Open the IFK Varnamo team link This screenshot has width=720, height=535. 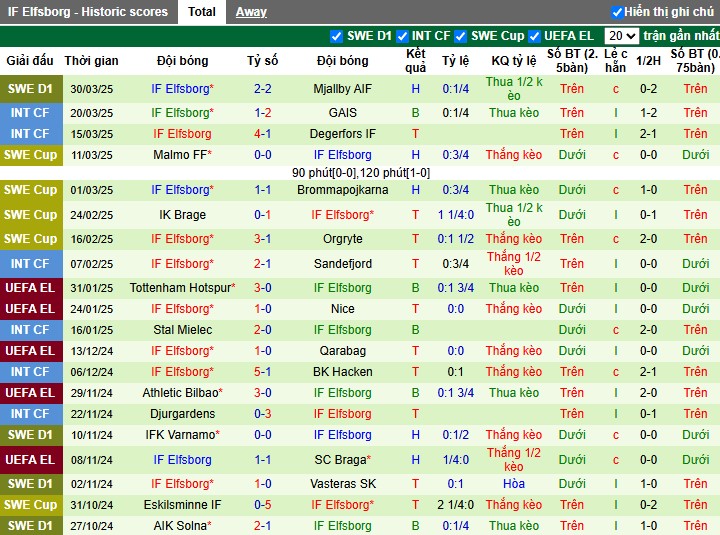click(182, 435)
